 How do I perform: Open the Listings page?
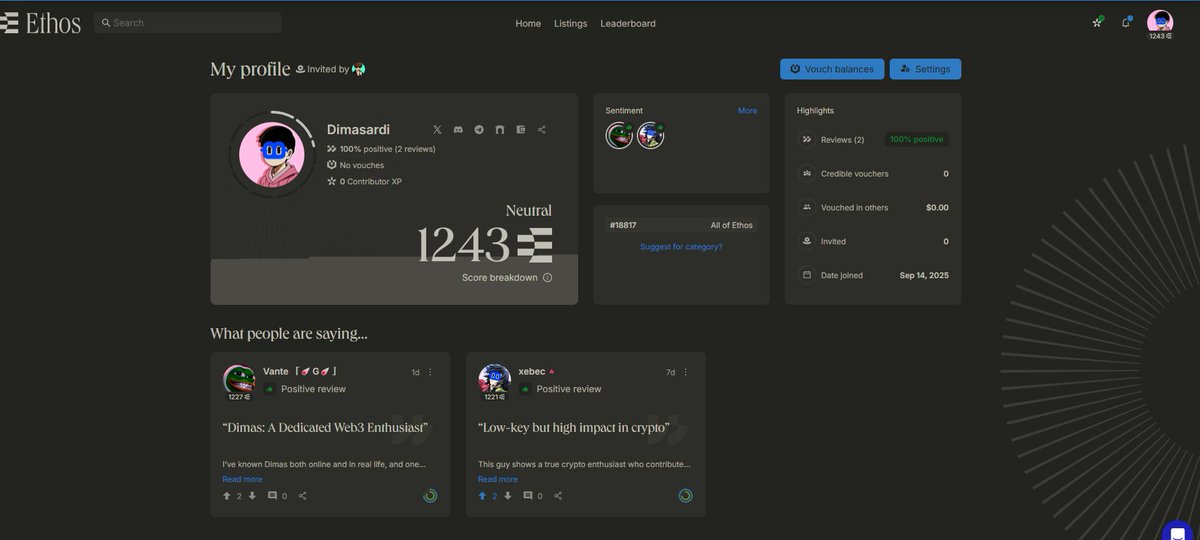pos(571,23)
